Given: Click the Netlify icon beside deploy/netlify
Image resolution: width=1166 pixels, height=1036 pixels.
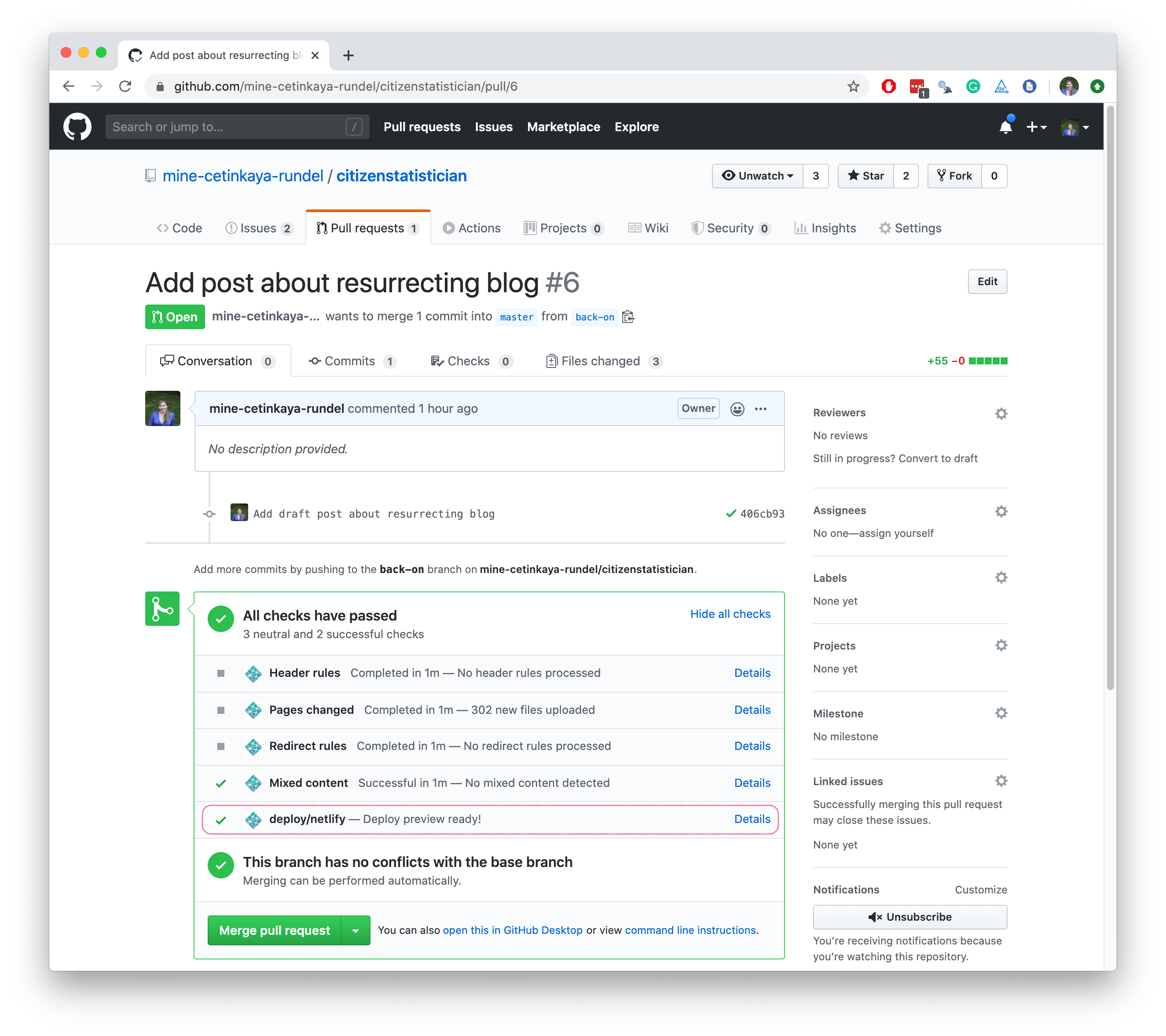Looking at the screenshot, I should 253,820.
